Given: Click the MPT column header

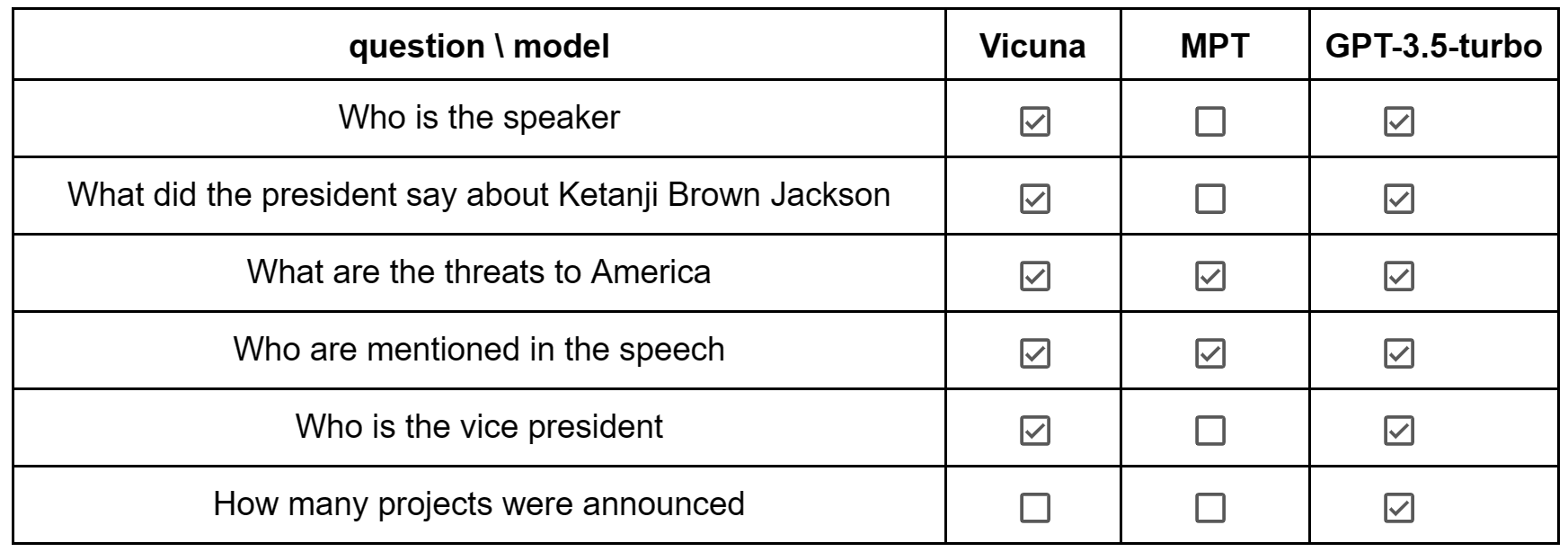Looking at the screenshot, I should pyautogui.click(x=1214, y=47).
